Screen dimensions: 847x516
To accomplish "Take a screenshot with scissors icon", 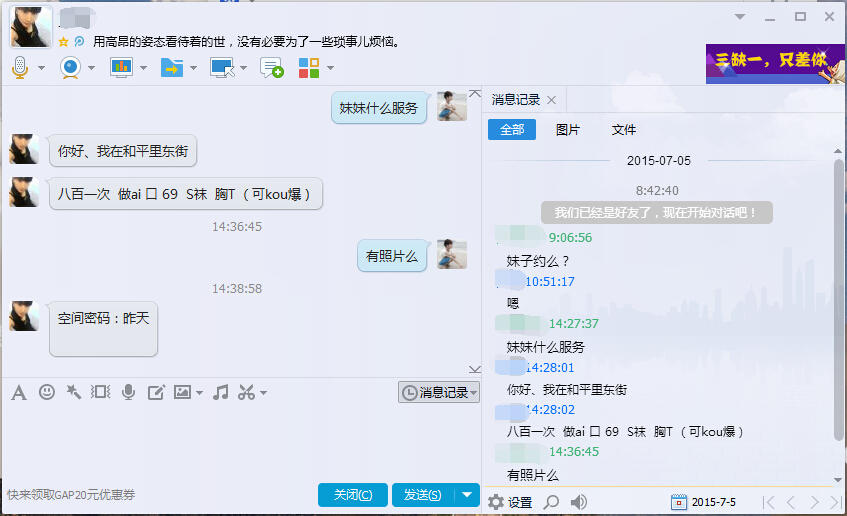I will click(x=246, y=392).
